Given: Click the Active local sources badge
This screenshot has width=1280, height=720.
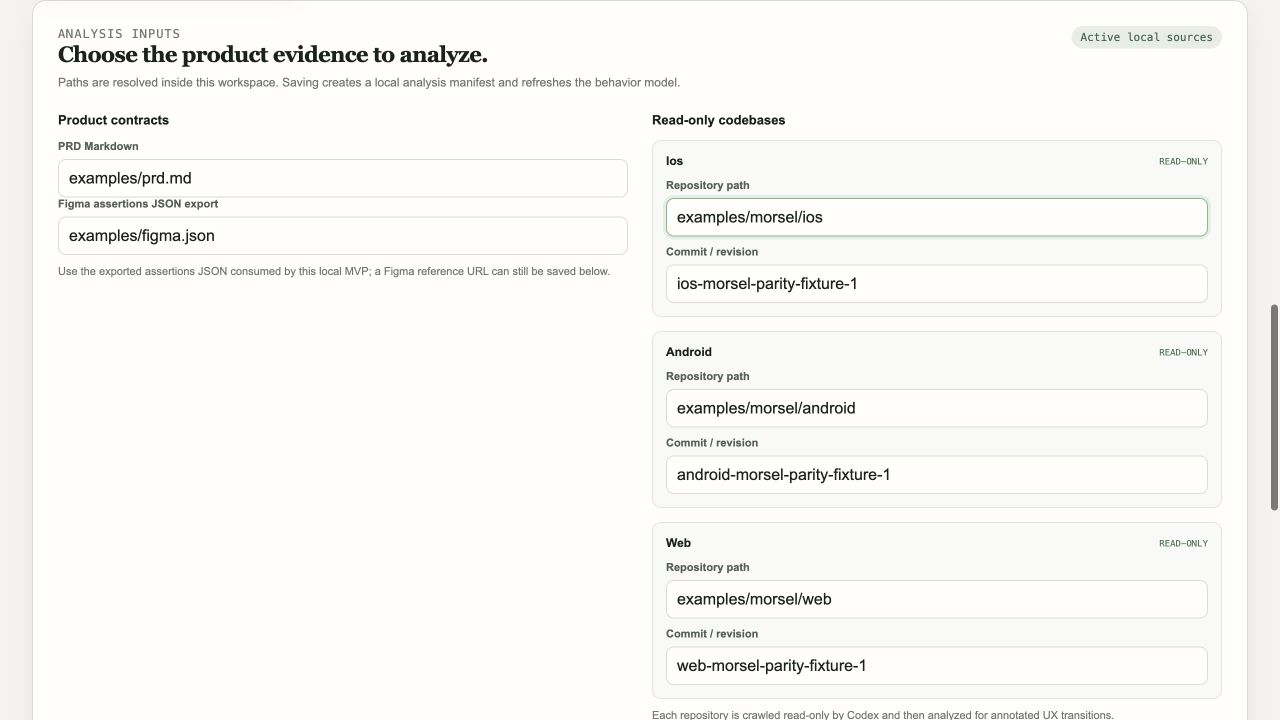Looking at the screenshot, I should coord(1146,37).
